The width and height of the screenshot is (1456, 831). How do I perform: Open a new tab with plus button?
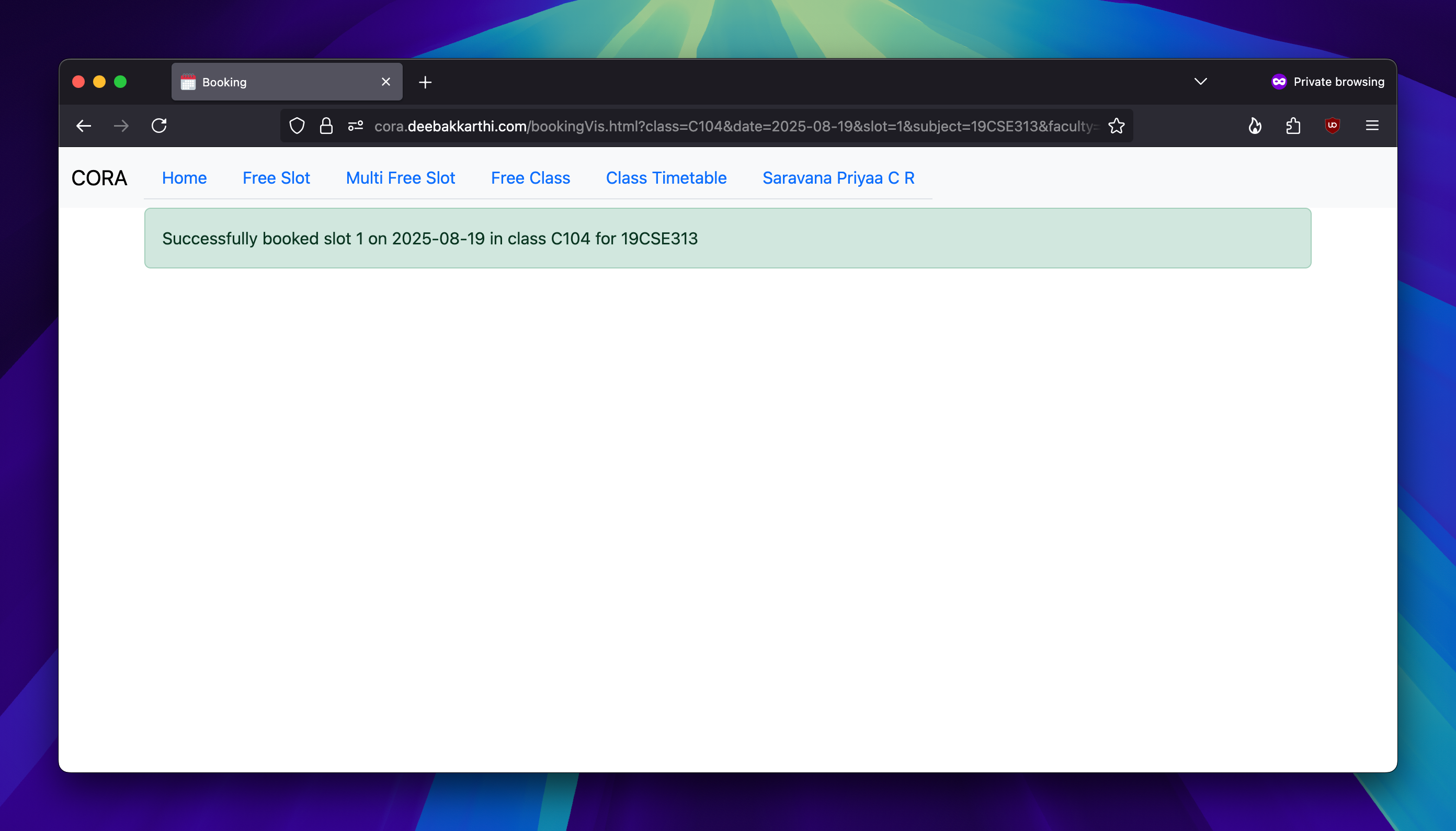[x=425, y=82]
